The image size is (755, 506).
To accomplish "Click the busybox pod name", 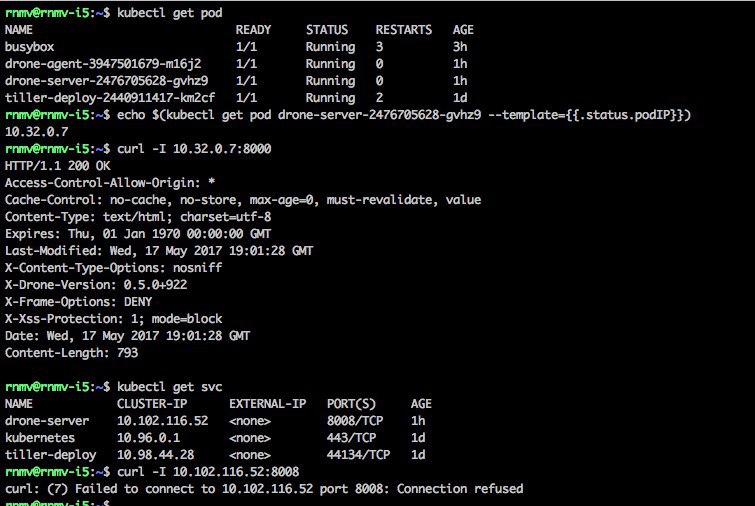I will tap(28, 47).
